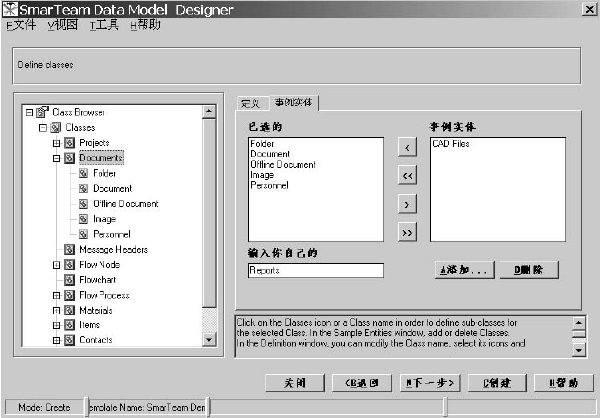
Task: Click the help text scrollbar down arrow
Action: (579, 349)
